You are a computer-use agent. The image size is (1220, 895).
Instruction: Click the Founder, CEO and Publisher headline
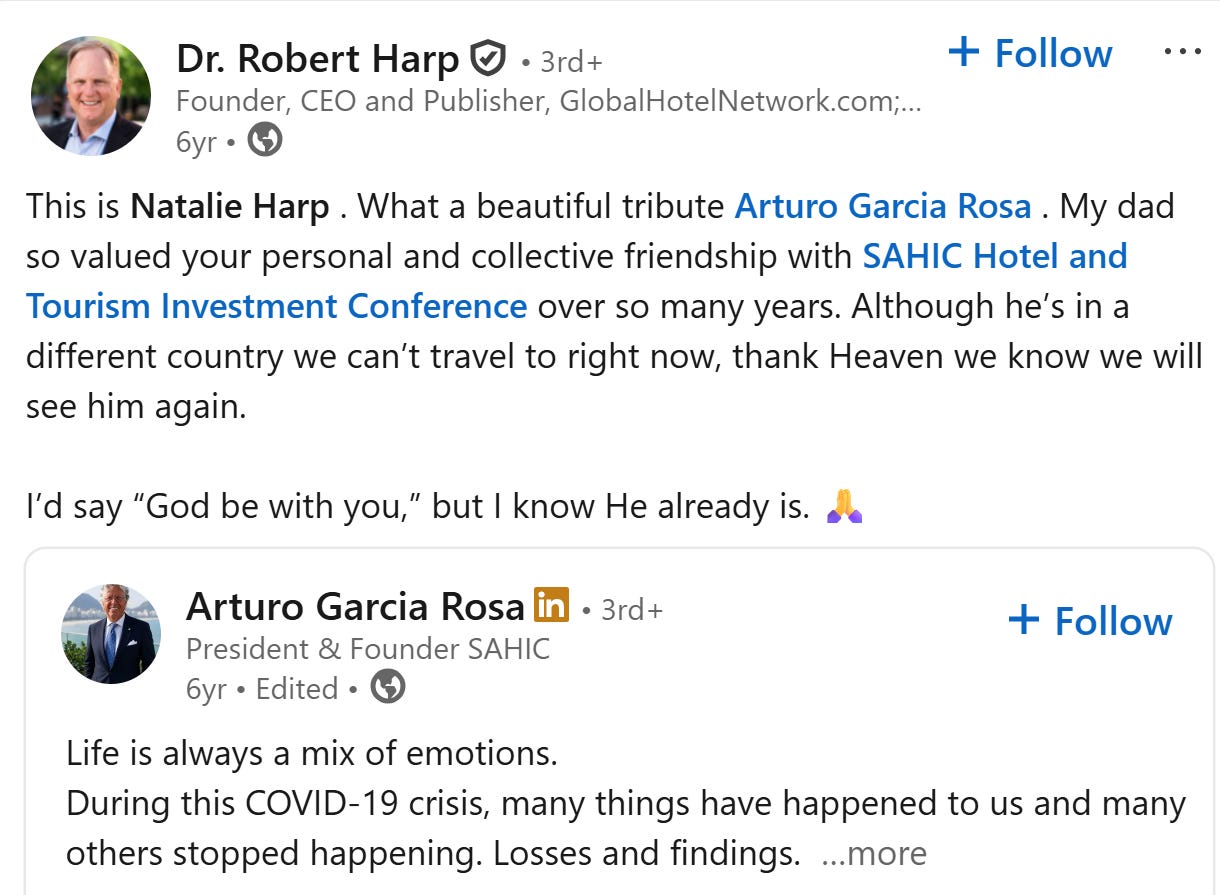pos(548,101)
